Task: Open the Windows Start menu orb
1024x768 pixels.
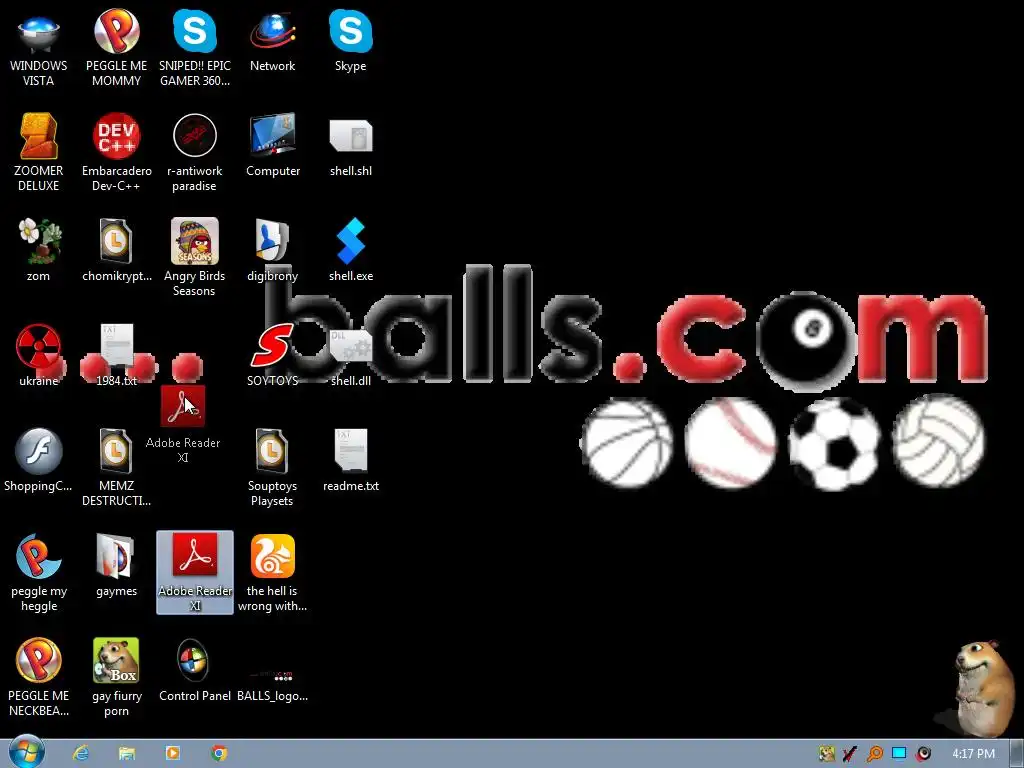Action: (25, 752)
